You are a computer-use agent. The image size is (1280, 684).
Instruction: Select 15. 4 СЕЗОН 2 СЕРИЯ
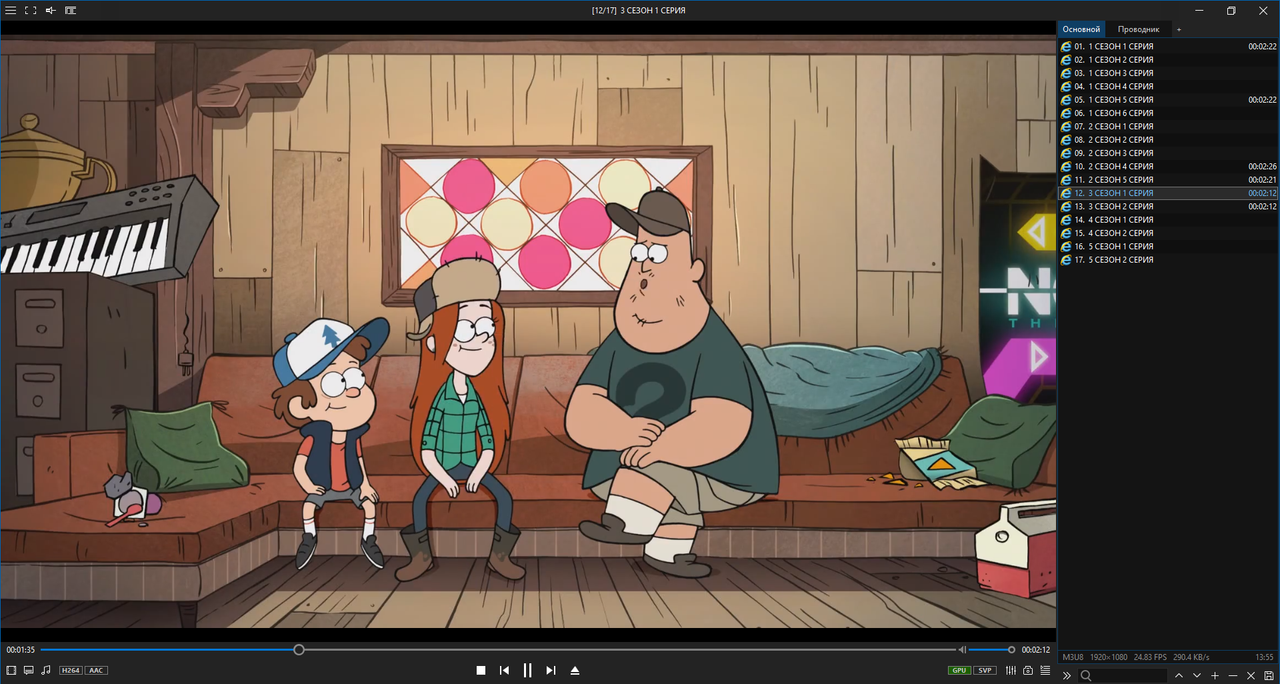pyautogui.click(x=1168, y=233)
